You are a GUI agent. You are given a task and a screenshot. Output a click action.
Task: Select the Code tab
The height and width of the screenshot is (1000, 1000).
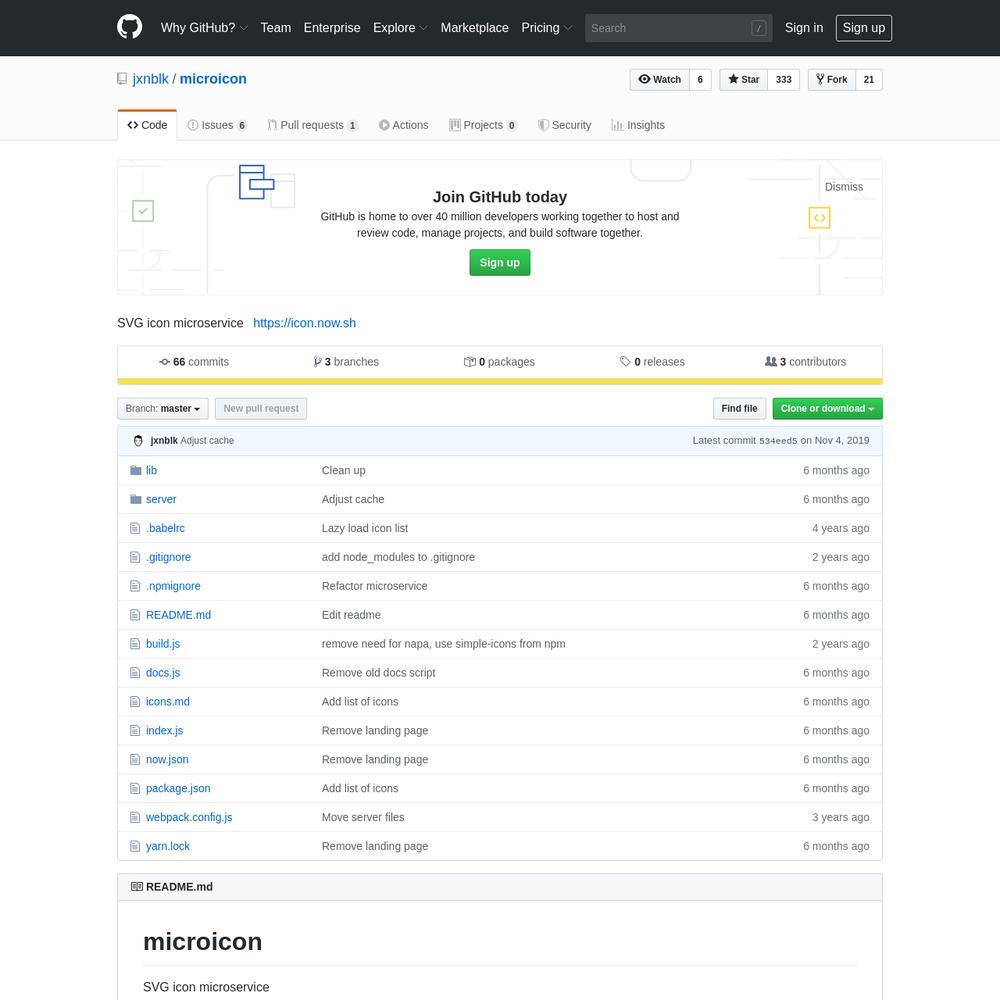pos(147,125)
